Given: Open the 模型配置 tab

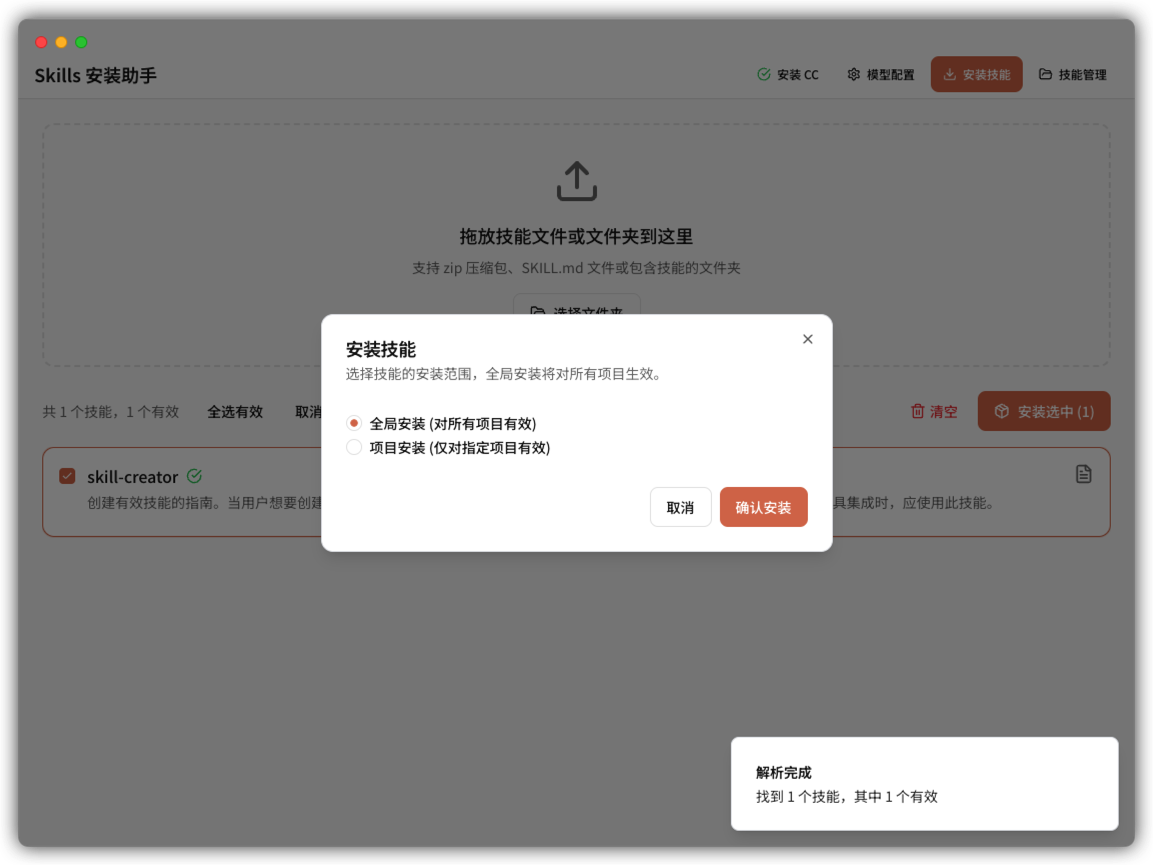Looking at the screenshot, I should pos(881,74).
